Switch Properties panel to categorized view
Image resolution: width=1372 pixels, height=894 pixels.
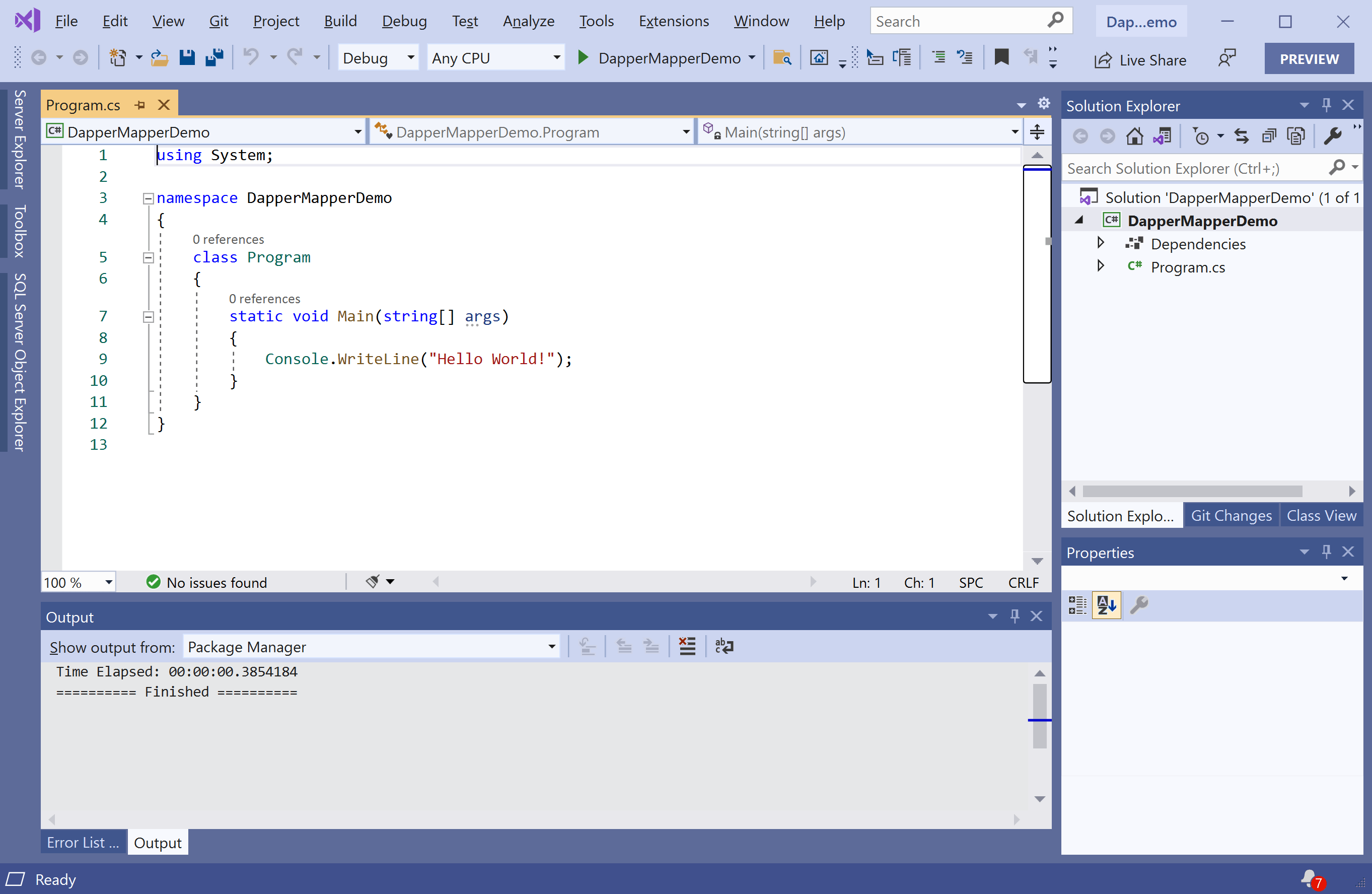[x=1077, y=605]
